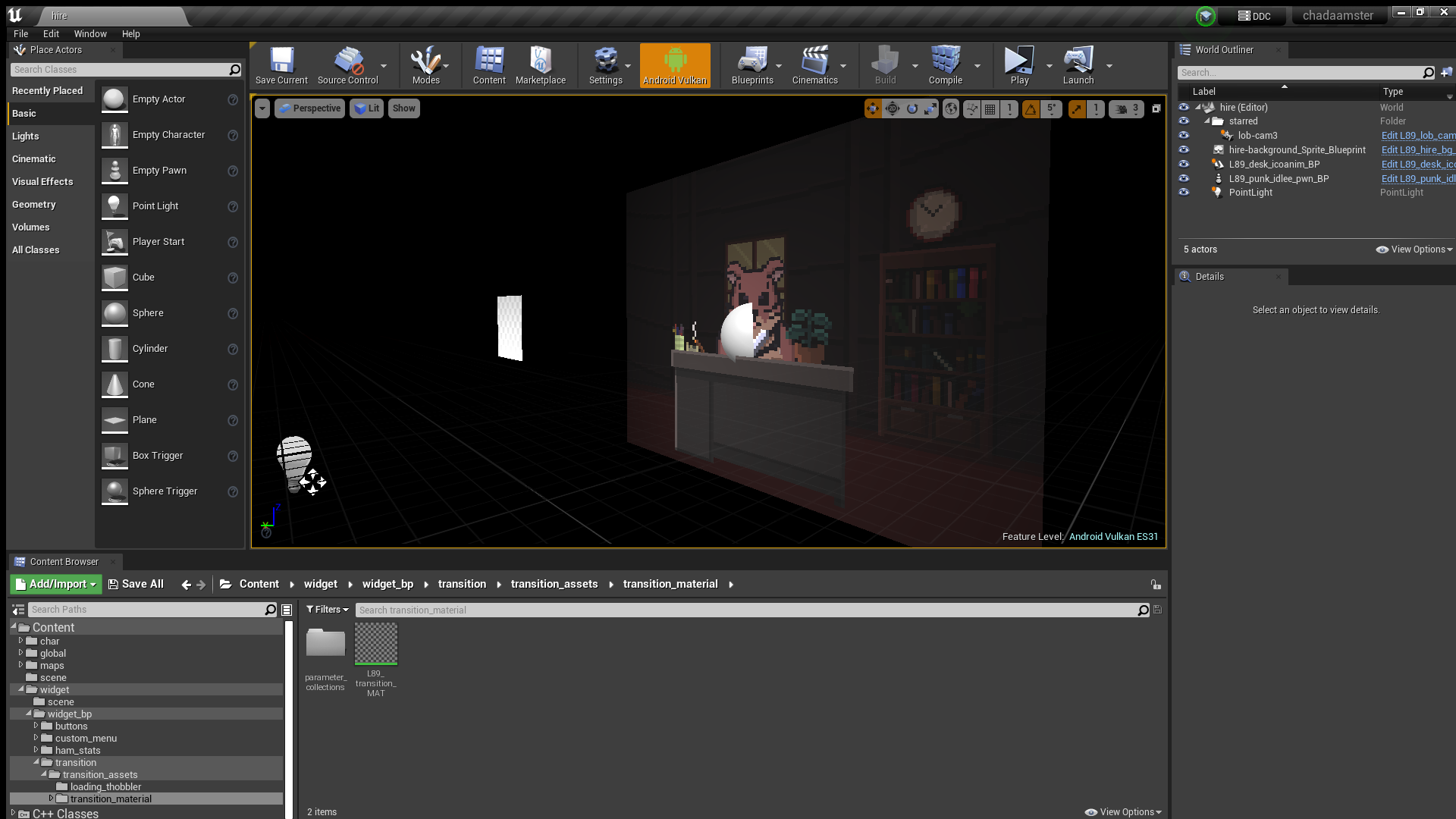Click the Edit L89_lob_cam link
Viewport: 1456px width, 819px height.
click(1417, 136)
